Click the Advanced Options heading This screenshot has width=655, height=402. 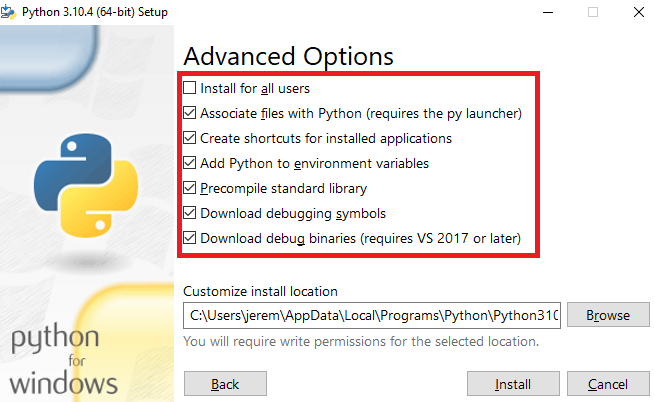(x=289, y=56)
